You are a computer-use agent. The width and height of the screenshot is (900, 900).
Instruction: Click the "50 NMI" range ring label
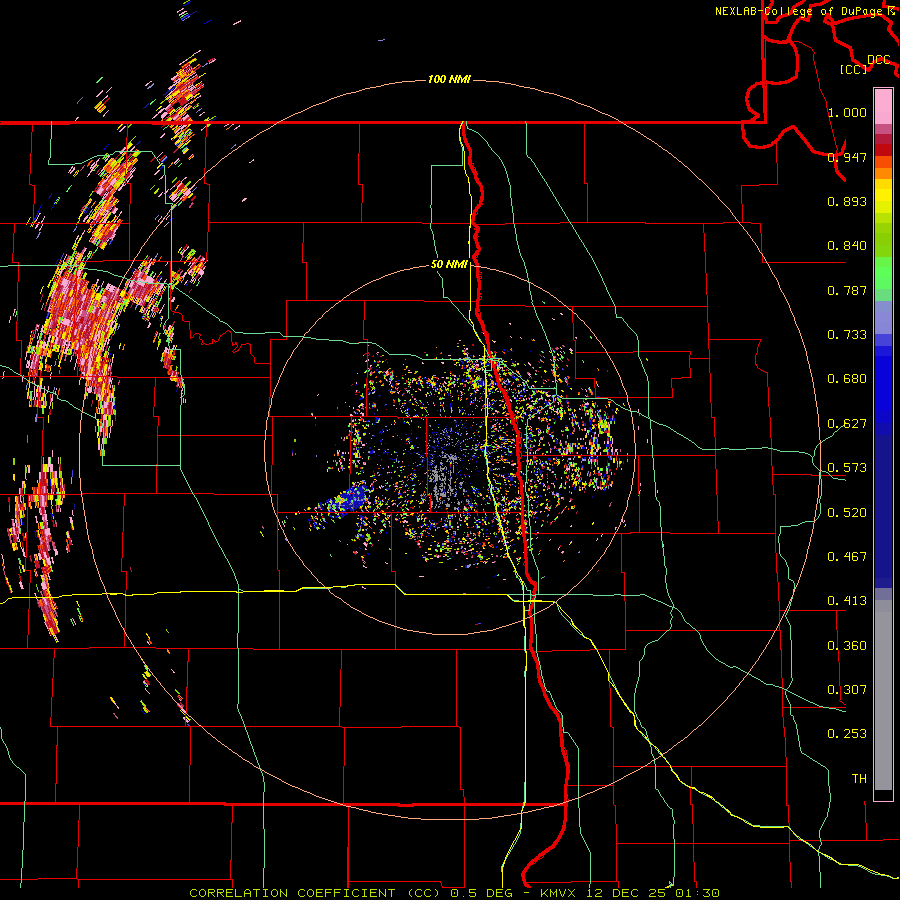449,264
